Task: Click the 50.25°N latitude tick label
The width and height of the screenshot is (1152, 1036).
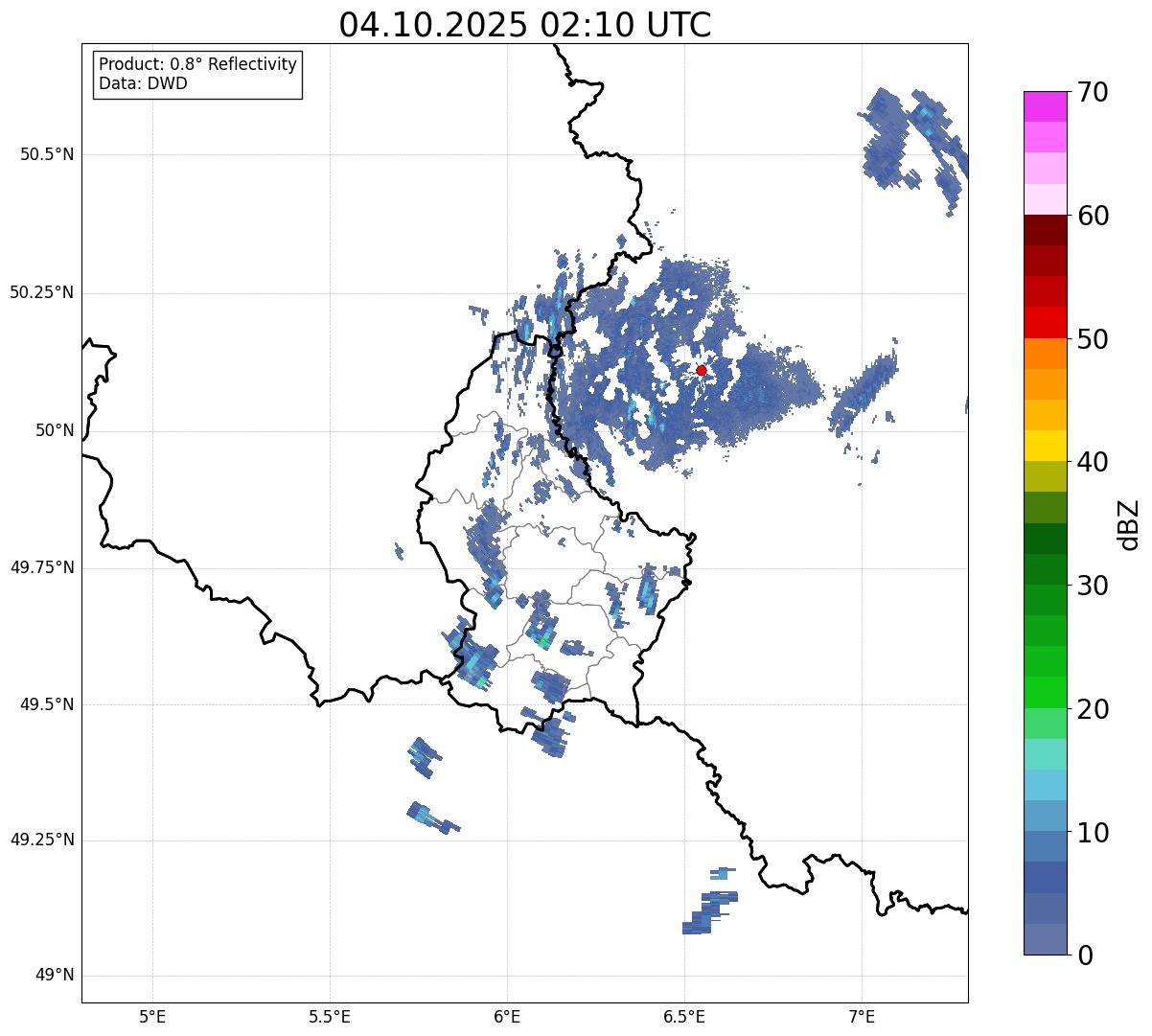Action: coord(42,293)
